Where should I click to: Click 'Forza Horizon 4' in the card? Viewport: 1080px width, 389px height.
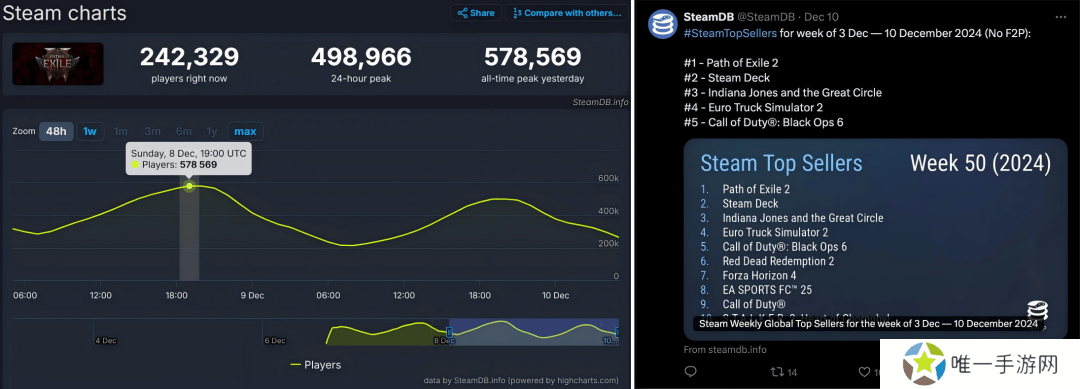pyautogui.click(x=761, y=275)
